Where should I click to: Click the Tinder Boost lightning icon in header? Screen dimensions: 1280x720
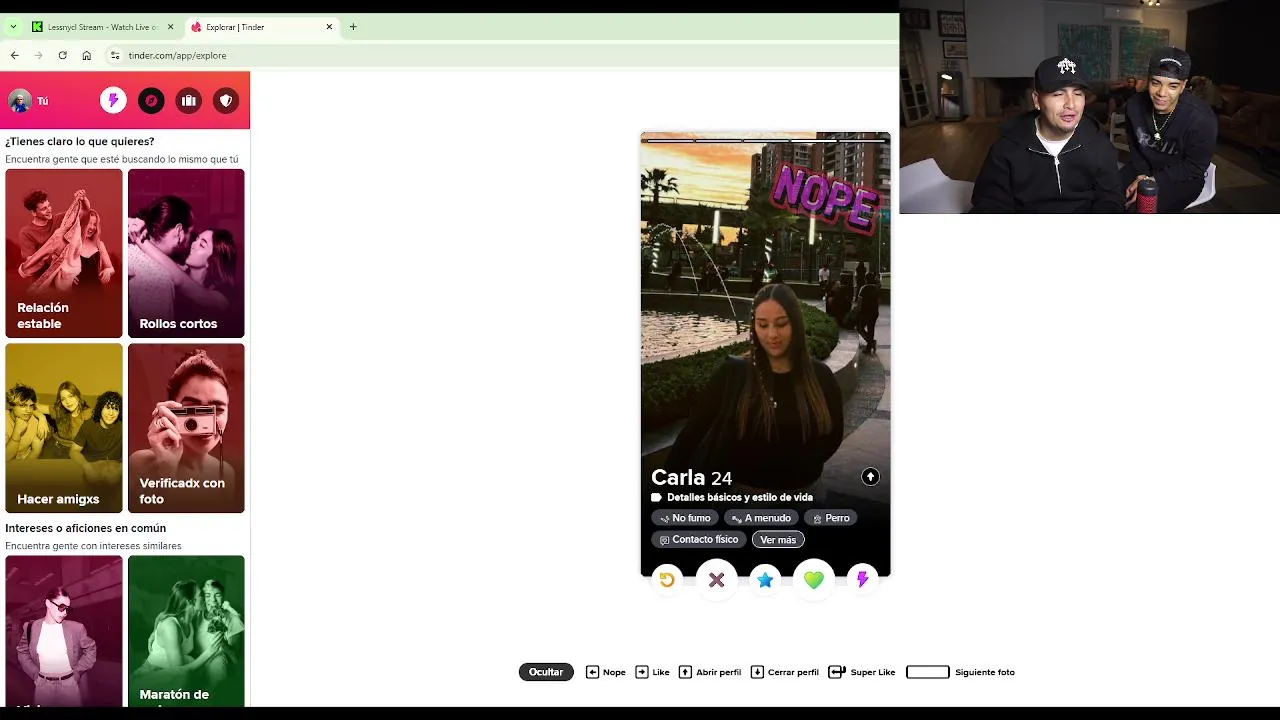point(113,100)
